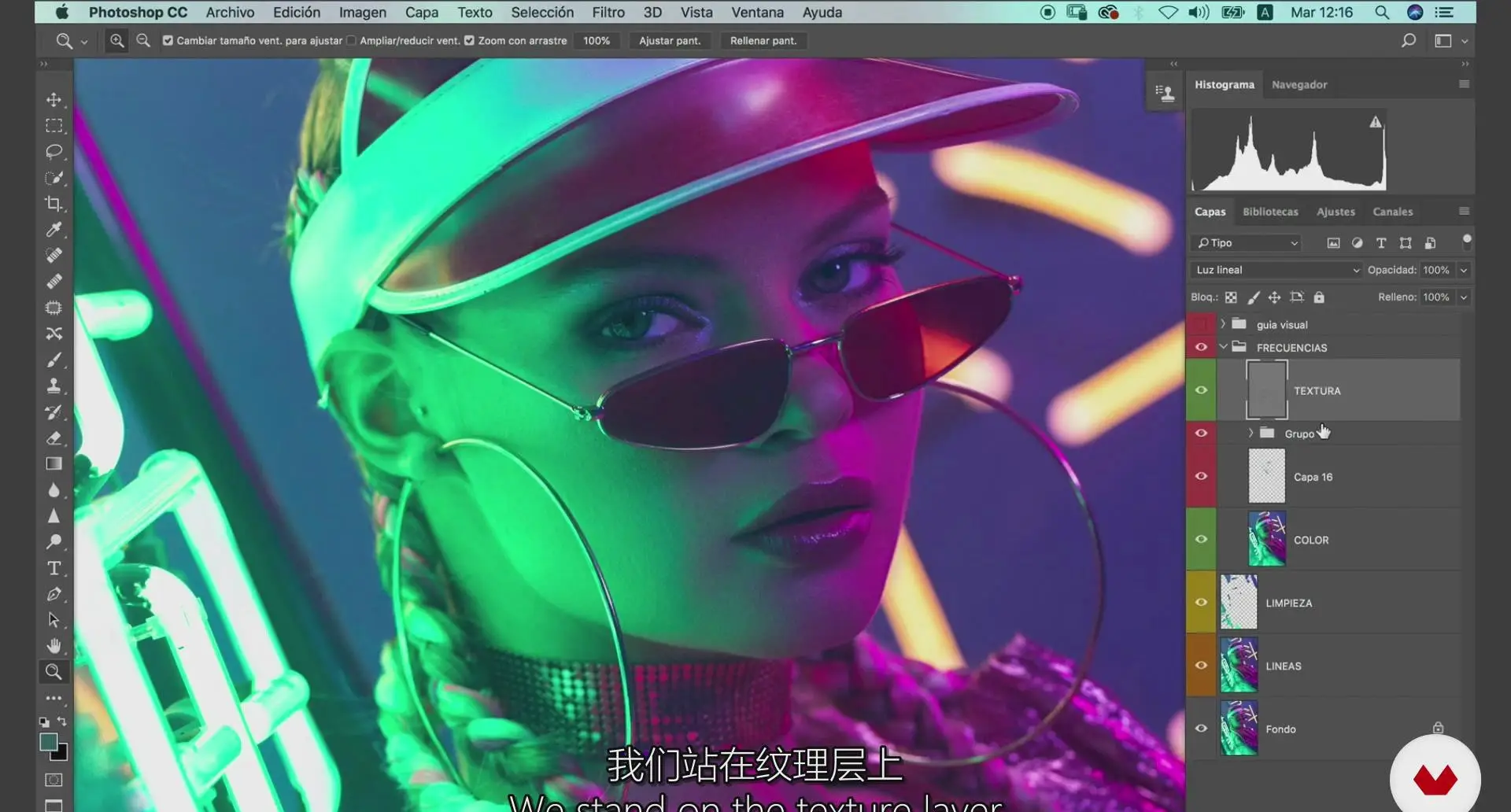The image size is (1511, 812).
Task: Click the 100% zoom button
Action: (x=597, y=41)
